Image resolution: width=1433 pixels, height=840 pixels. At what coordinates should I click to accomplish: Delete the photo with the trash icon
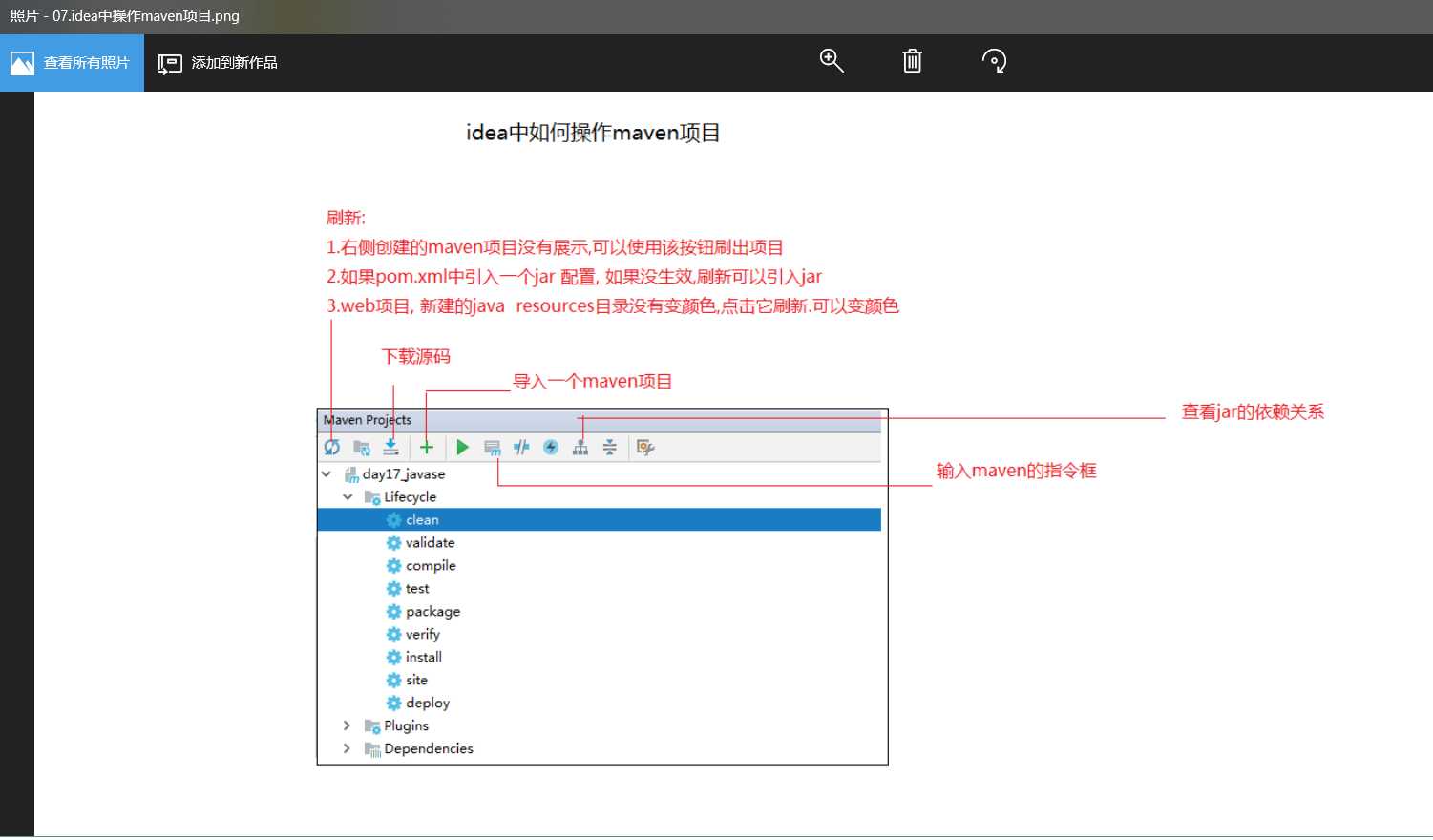click(913, 61)
